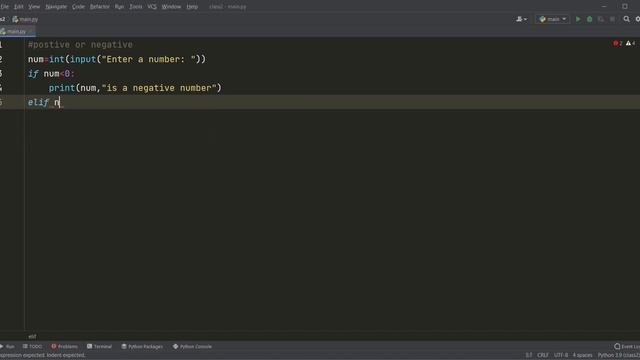640x360 pixels.
Task: Expand the main run configuration dropdown
Action: (552, 19)
